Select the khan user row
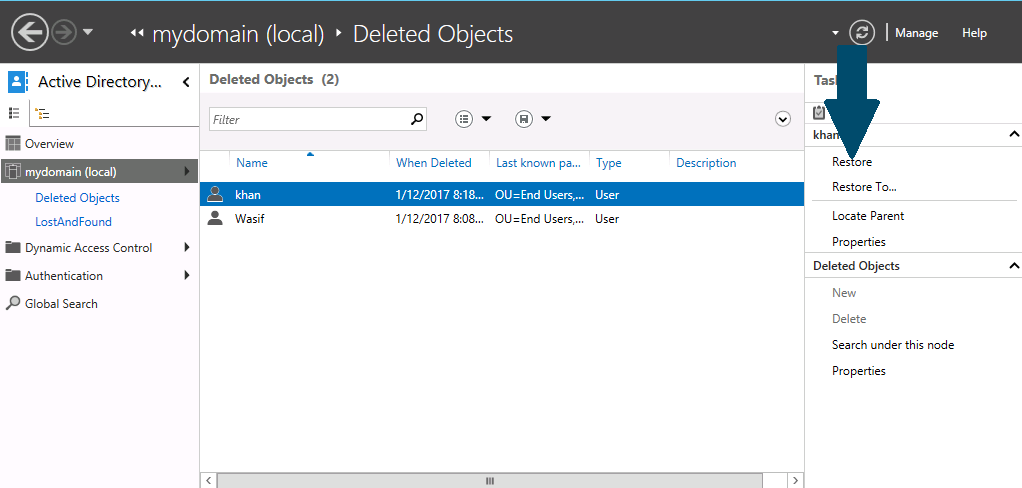 pyautogui.click(x=502, y=194)
